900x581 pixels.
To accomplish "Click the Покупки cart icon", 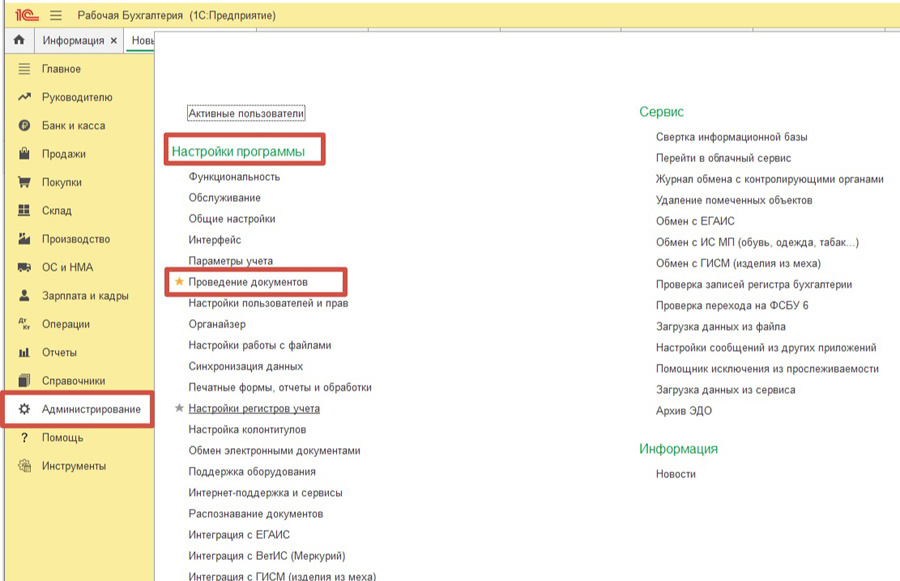I will point(24,182).
